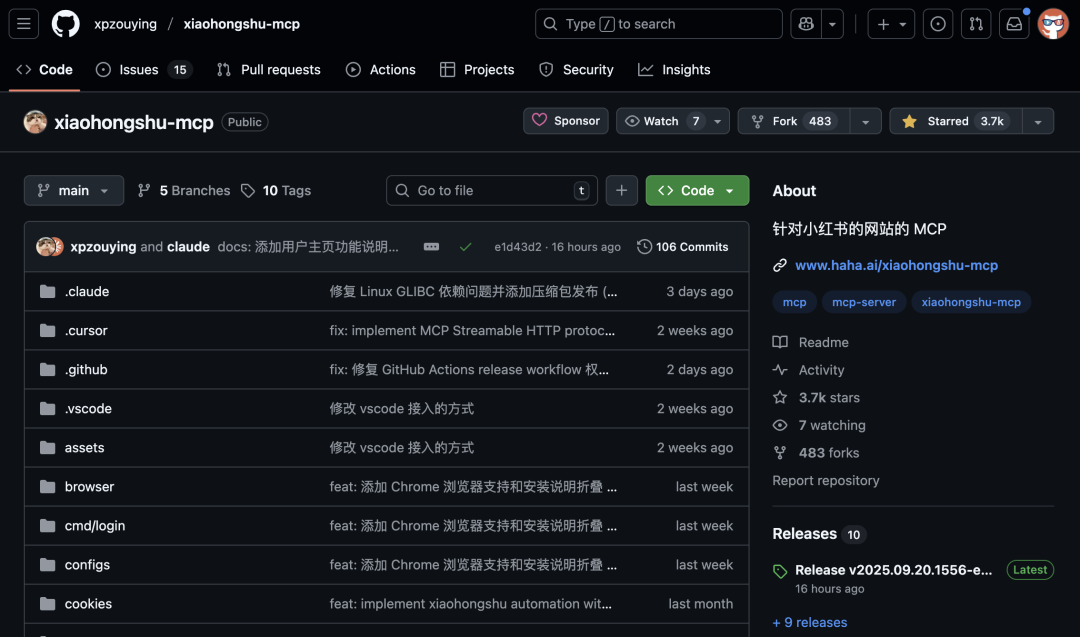Open the user profile avatar menu
Viewport: 1080px width, 637px height.
[x=1053, y=24]
